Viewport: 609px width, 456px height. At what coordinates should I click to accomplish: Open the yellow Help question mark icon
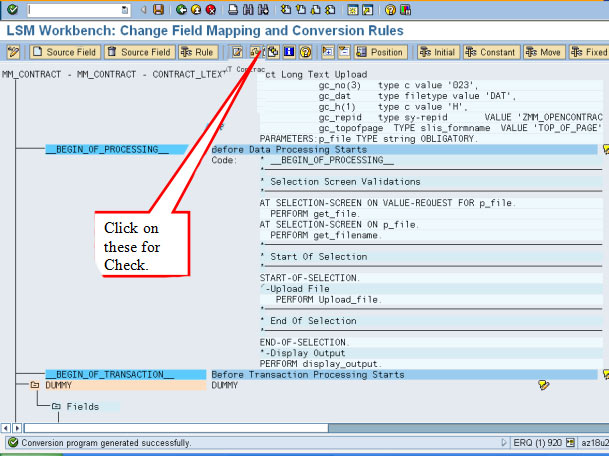click(390, 9)
